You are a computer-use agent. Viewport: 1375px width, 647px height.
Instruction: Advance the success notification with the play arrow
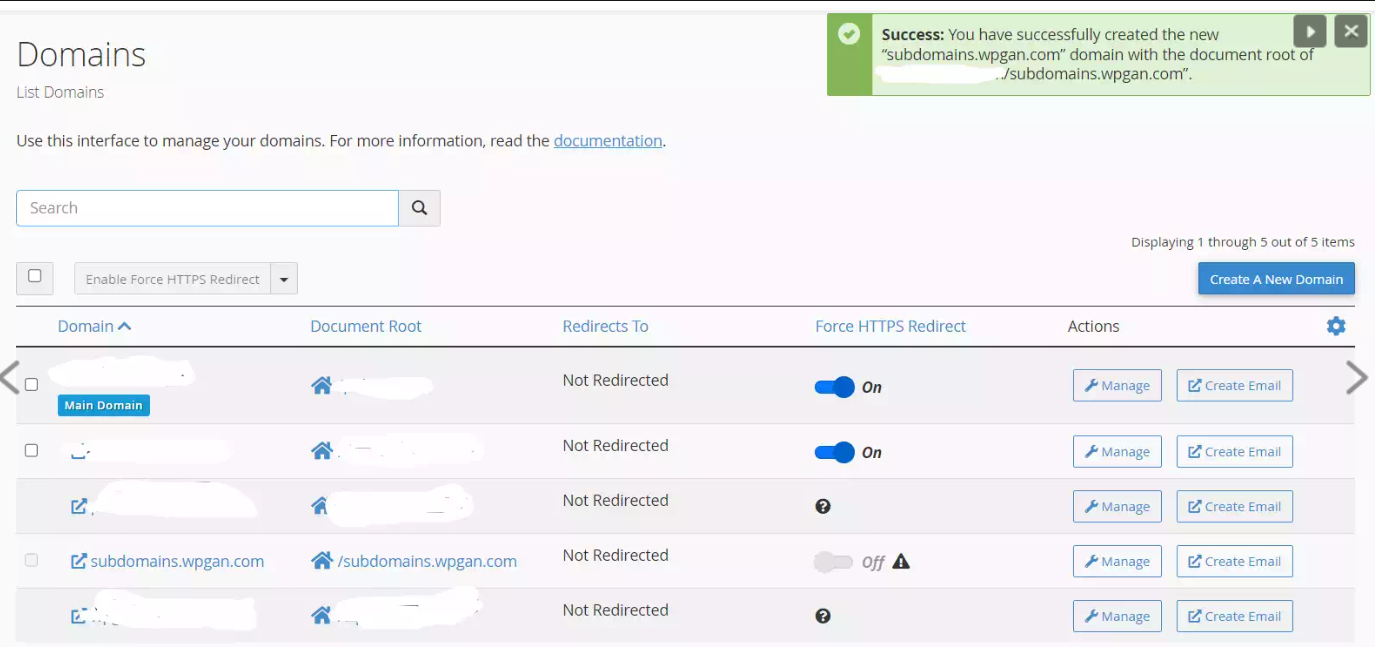1310,31
